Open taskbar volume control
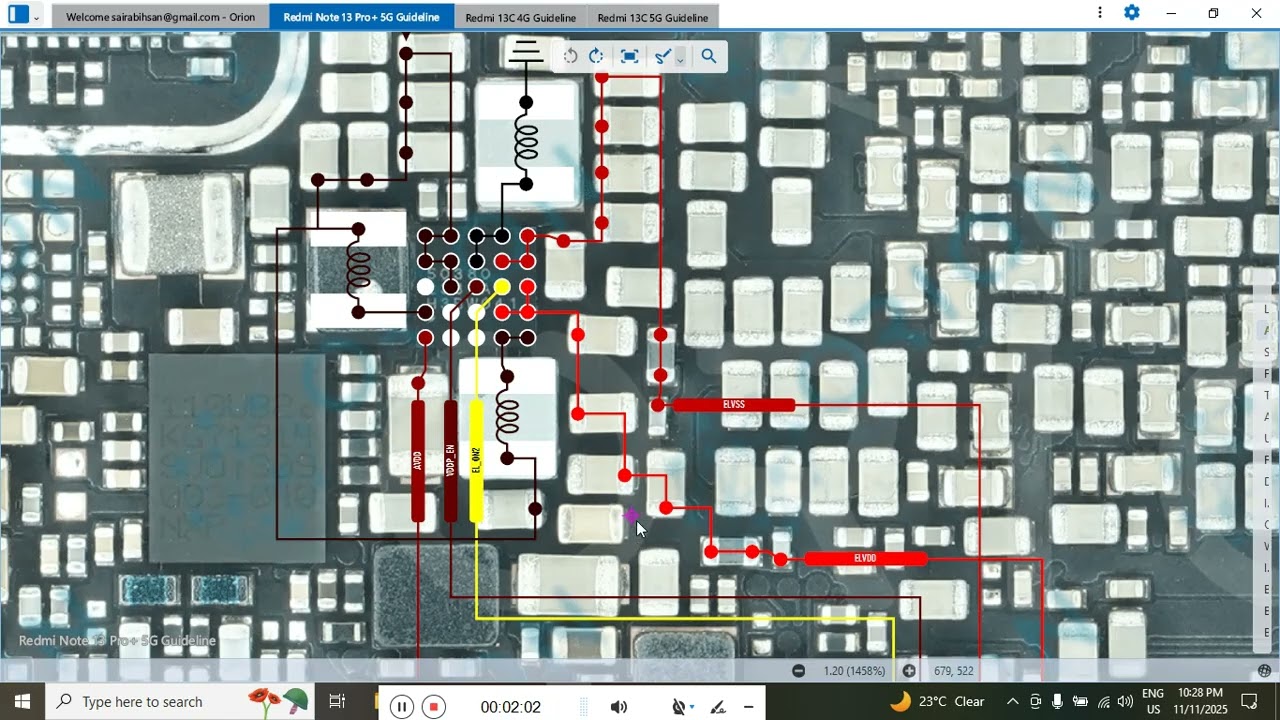The width and height of the screenshot is (1280, 720). pos(1125,701)
